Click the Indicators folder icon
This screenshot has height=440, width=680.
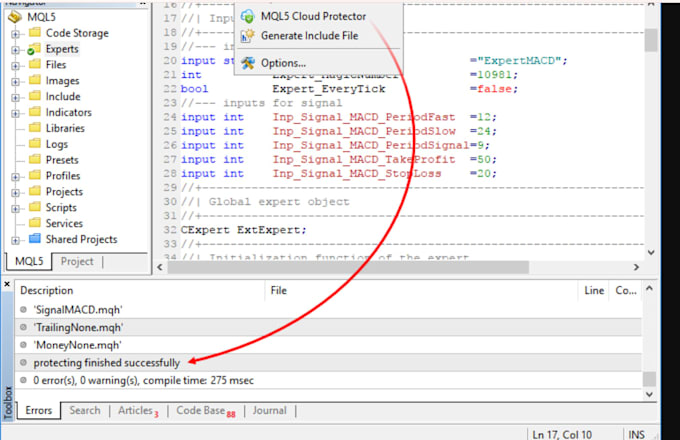coord(35,112)
